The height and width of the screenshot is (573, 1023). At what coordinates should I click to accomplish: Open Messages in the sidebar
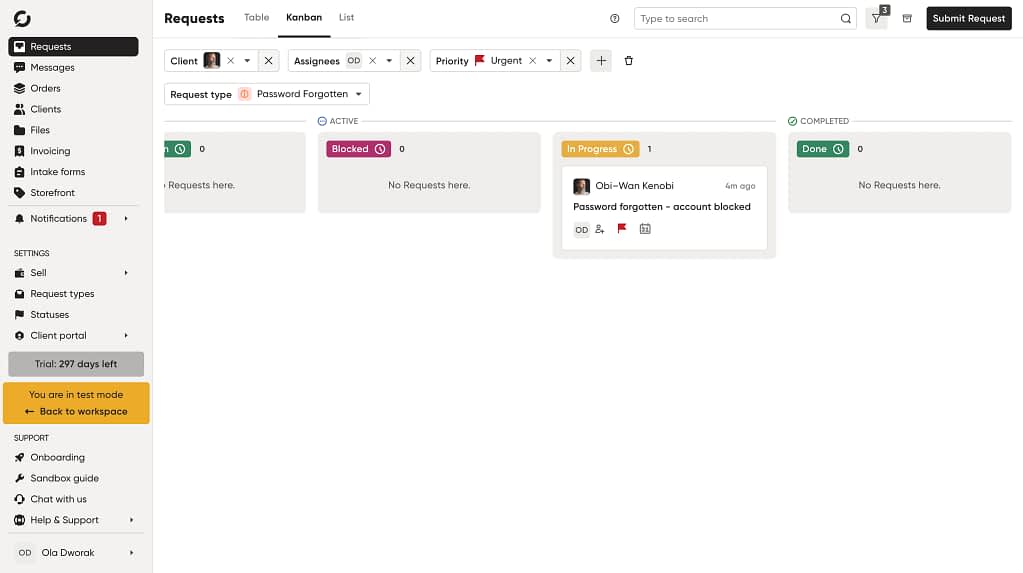(52, 67)
